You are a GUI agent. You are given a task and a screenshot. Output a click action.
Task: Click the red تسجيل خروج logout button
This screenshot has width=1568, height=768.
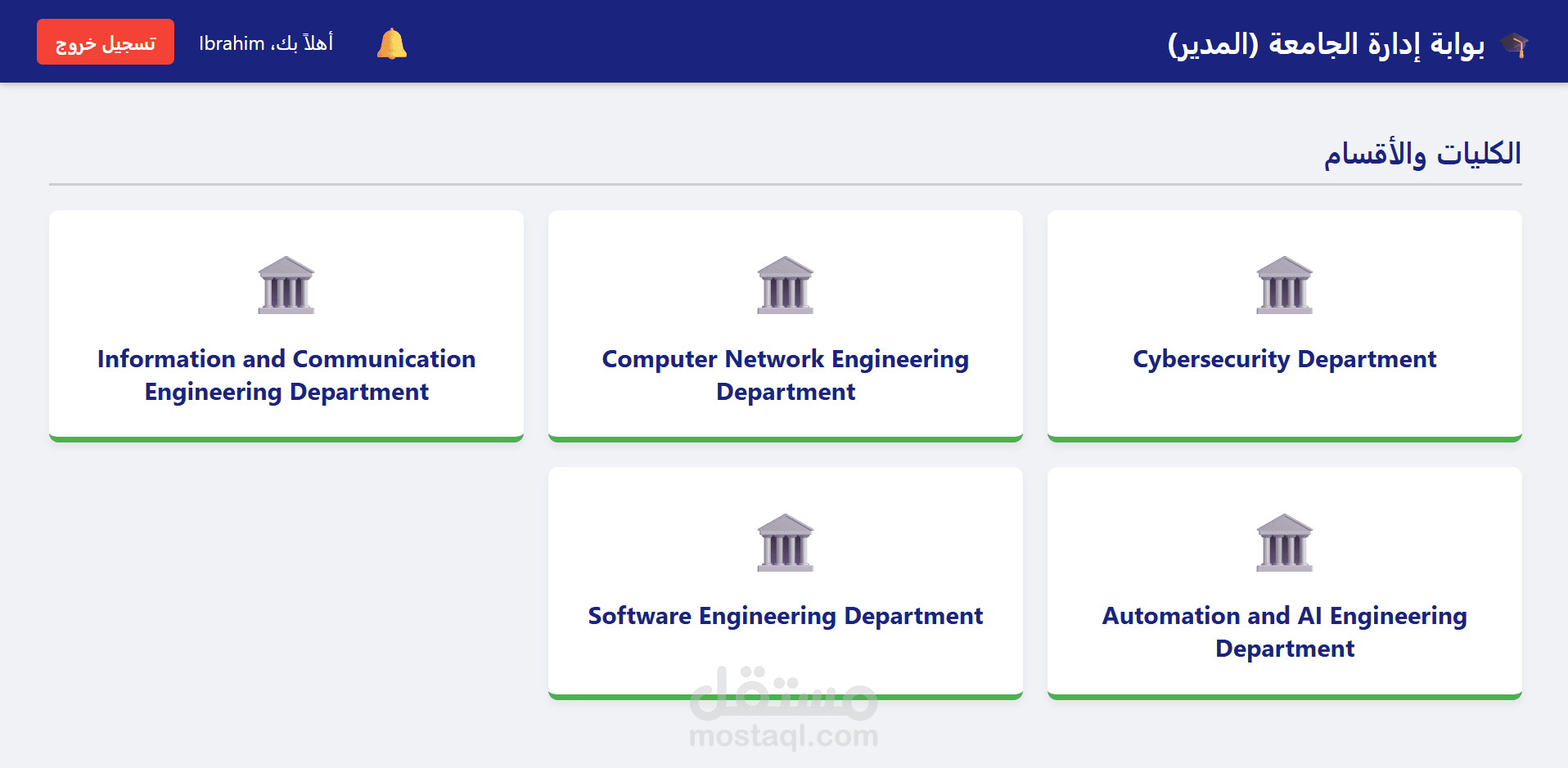tap(106, 42)
